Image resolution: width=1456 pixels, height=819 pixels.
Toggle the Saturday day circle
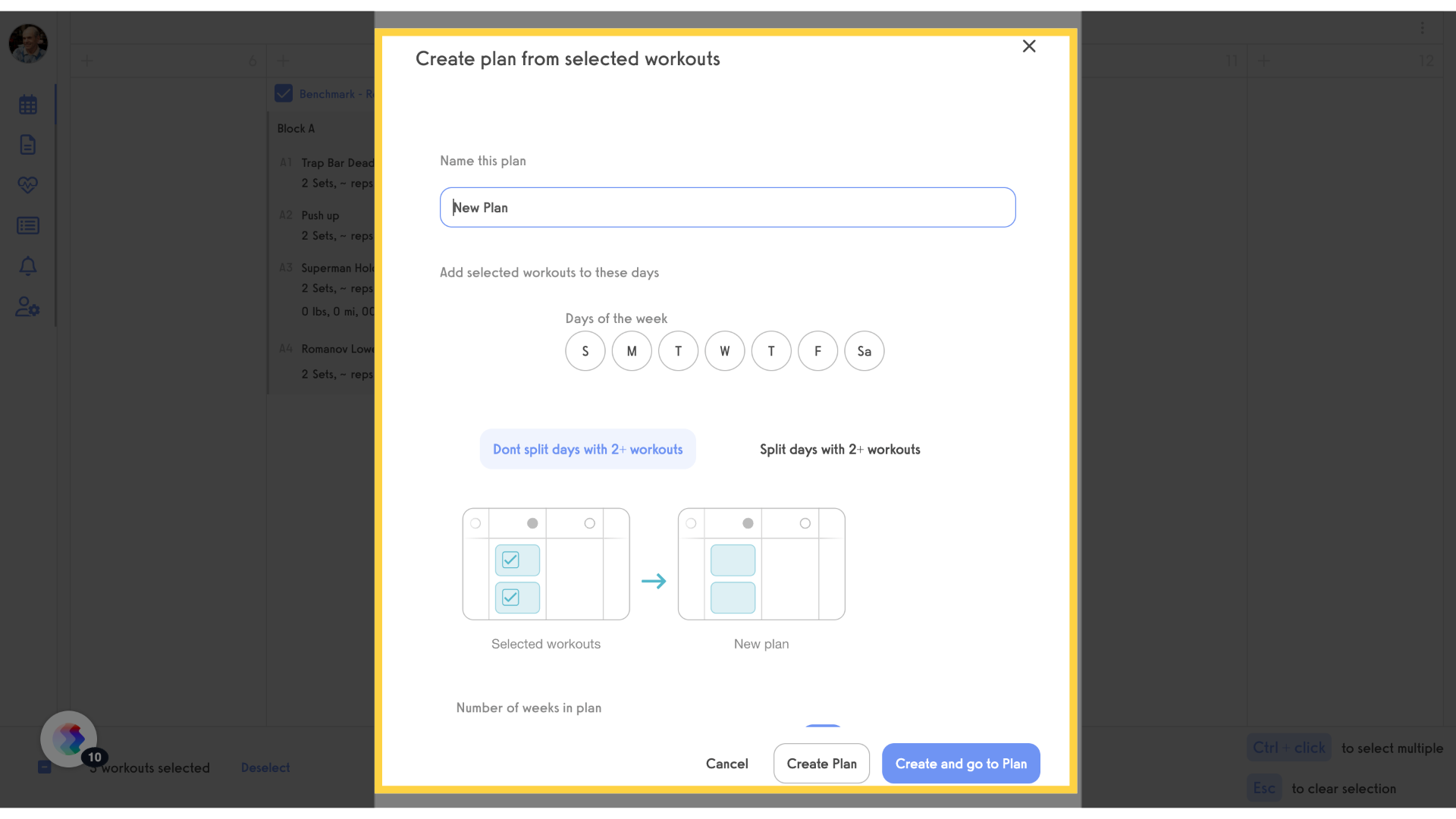[864, 351]
